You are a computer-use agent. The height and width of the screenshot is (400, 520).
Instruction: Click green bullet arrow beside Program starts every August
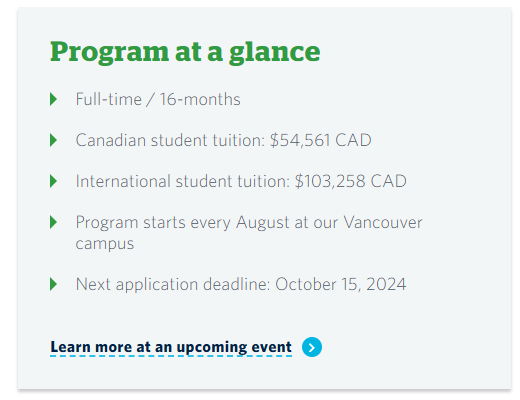coord(53,222)
